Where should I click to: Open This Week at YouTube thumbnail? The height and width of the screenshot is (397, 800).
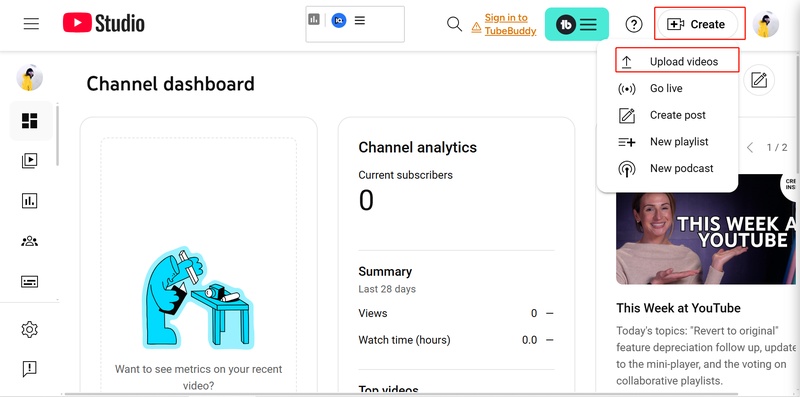tap(706, 229)
